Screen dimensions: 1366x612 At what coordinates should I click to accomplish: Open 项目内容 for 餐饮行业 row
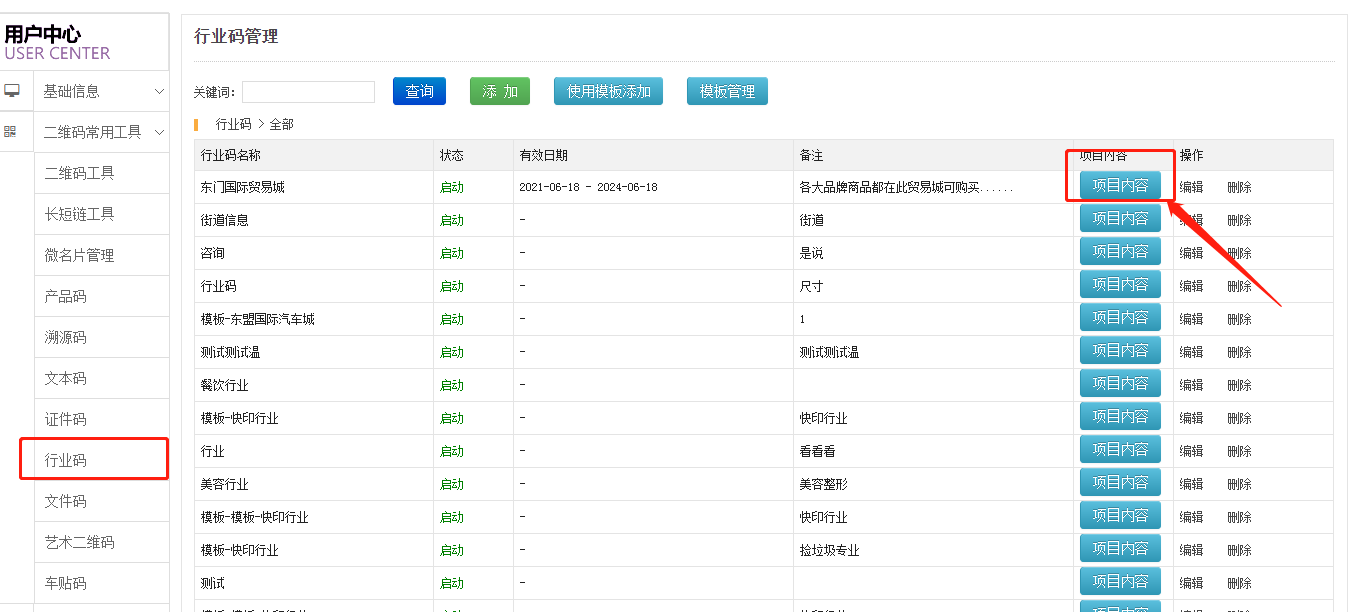click(x=1120, y=384)
